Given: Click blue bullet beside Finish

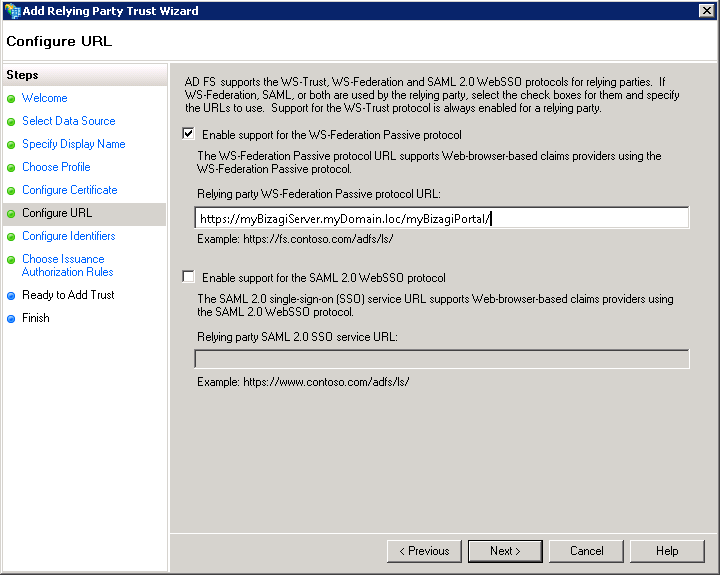Looking at the screenshot, I should pyautogui.click(x=11, y=319).
